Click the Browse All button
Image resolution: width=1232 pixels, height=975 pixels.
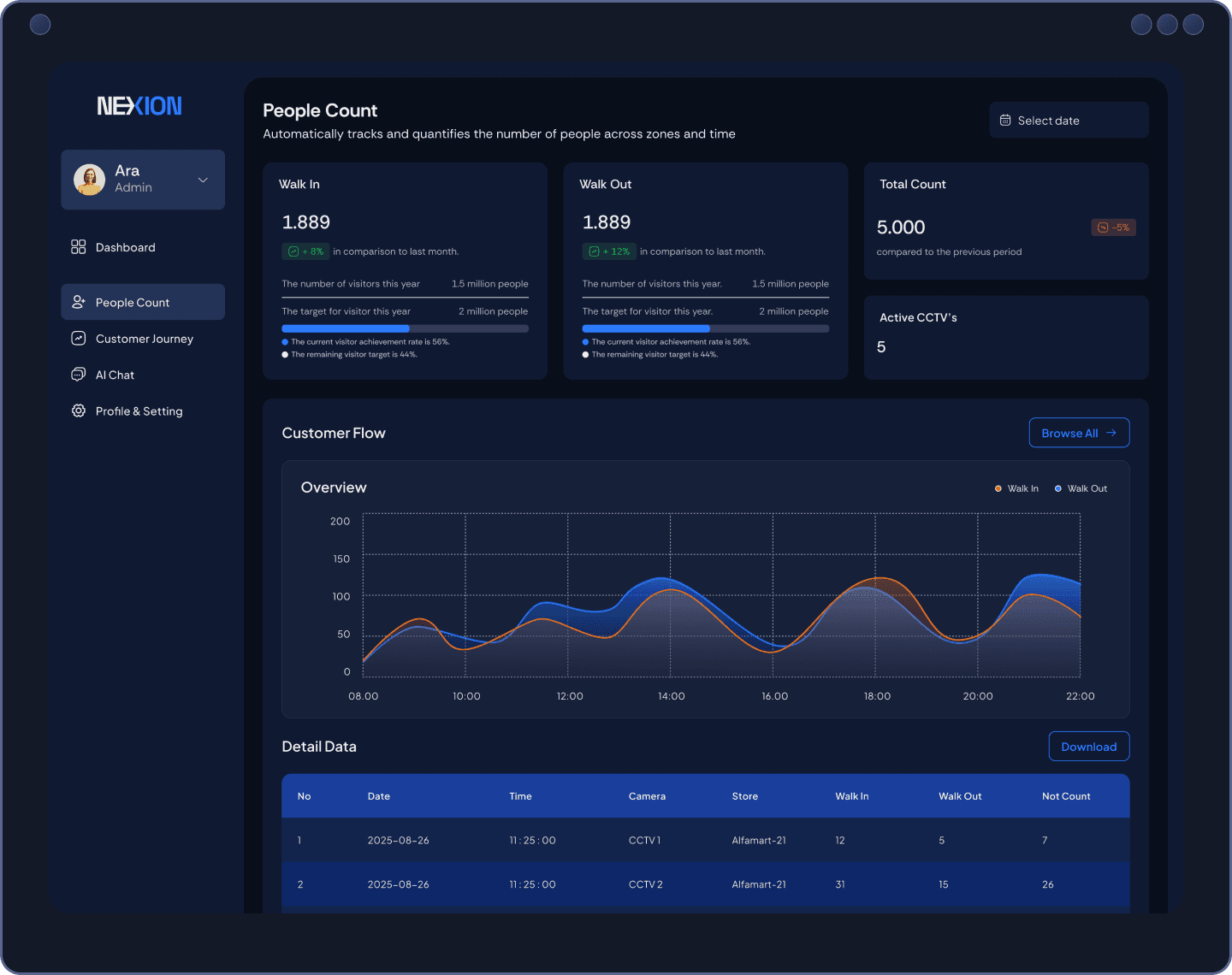pos(1079,433)
